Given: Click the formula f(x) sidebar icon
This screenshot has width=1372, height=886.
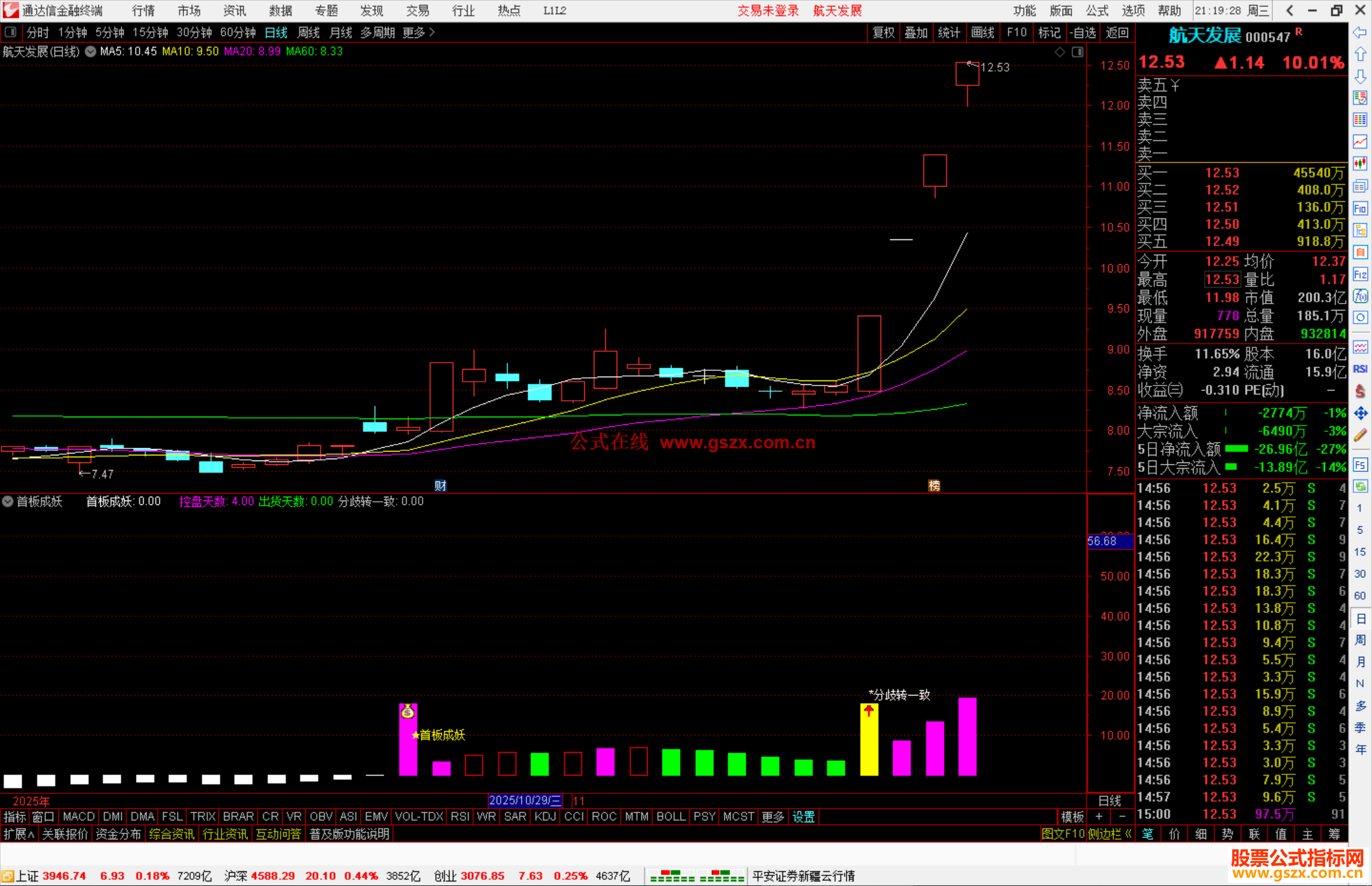Looking at the screenshot, I should [x=1360, y=297].
